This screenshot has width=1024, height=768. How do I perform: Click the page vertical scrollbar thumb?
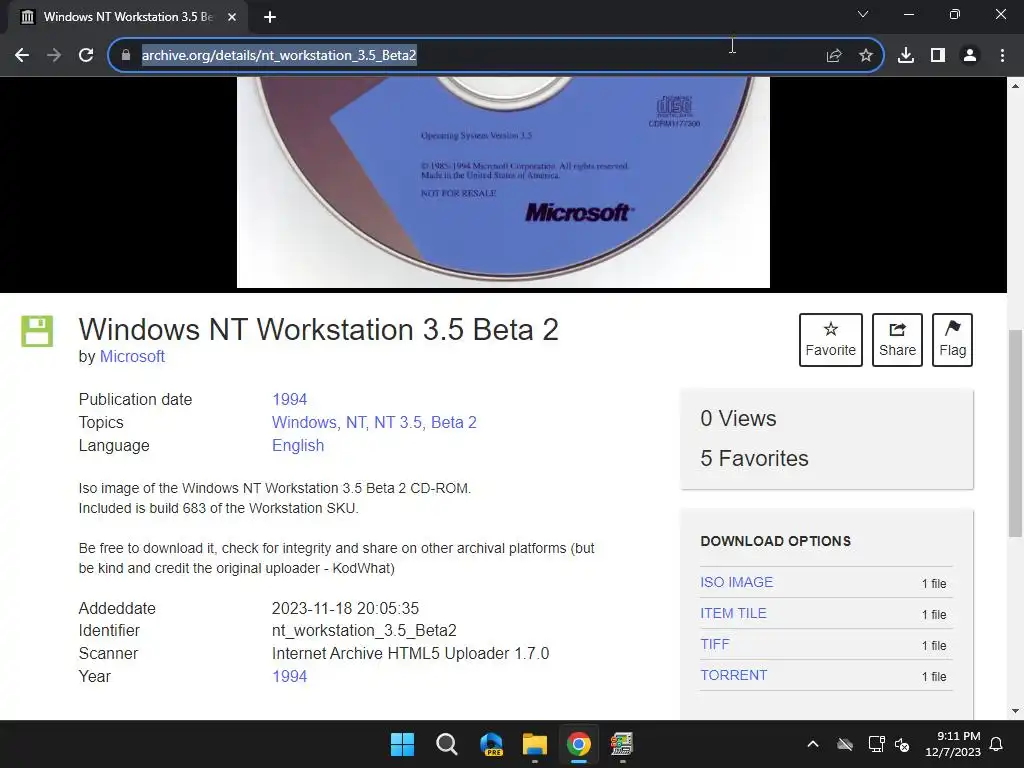pos(1016,434)
